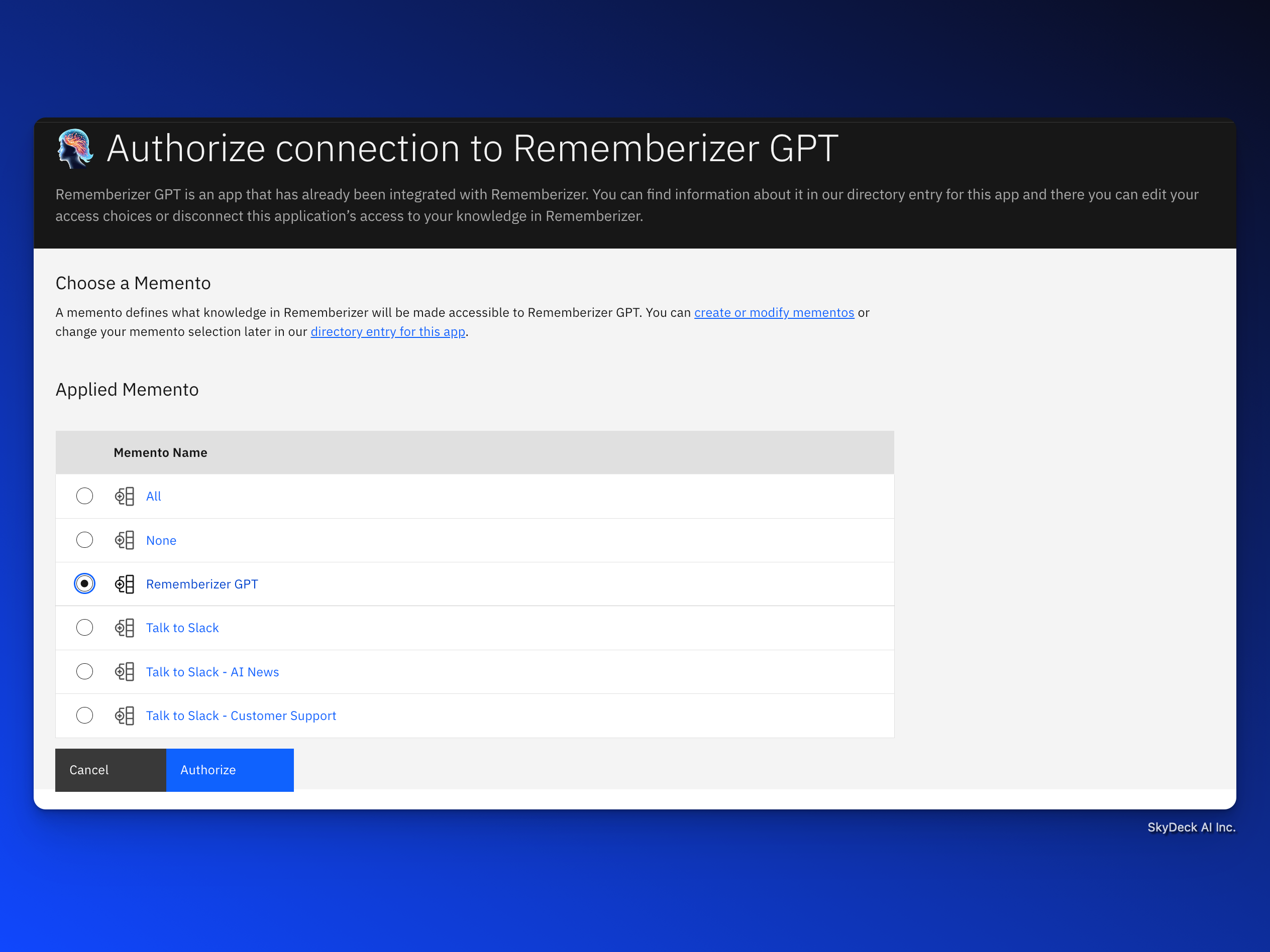Viewport: 1270px width, 952px height.
Task: Click the Rememberizer brain logo icon
Action: click(75, 149)
